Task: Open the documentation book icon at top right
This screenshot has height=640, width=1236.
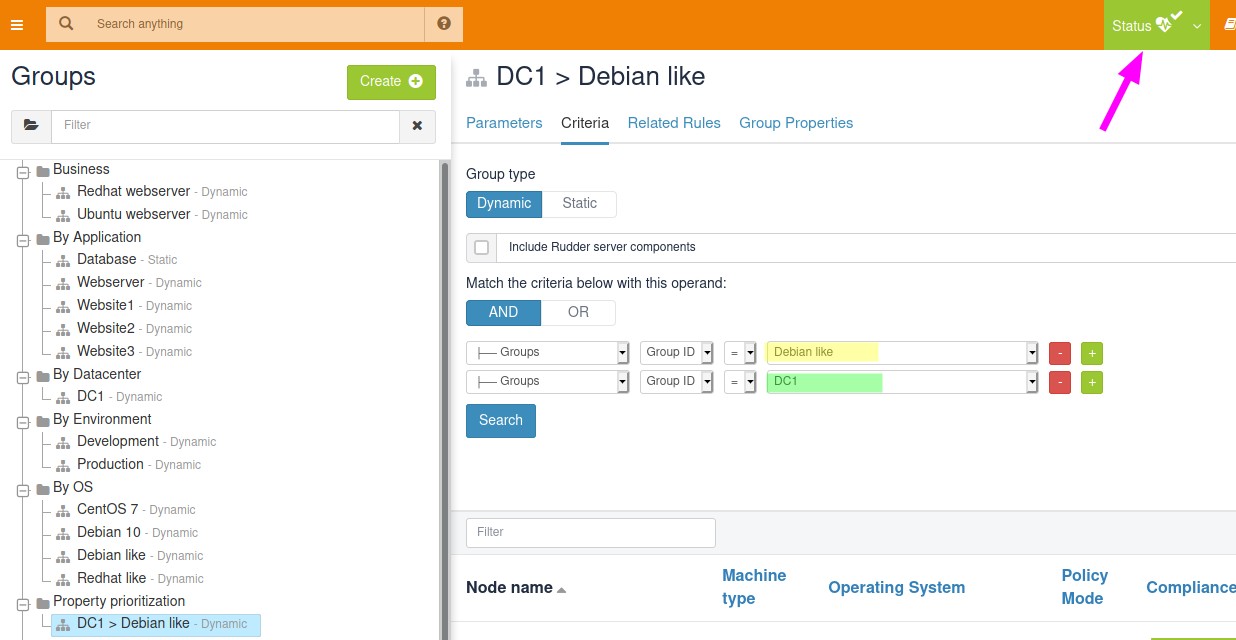Action: [x=1229, y=25]
